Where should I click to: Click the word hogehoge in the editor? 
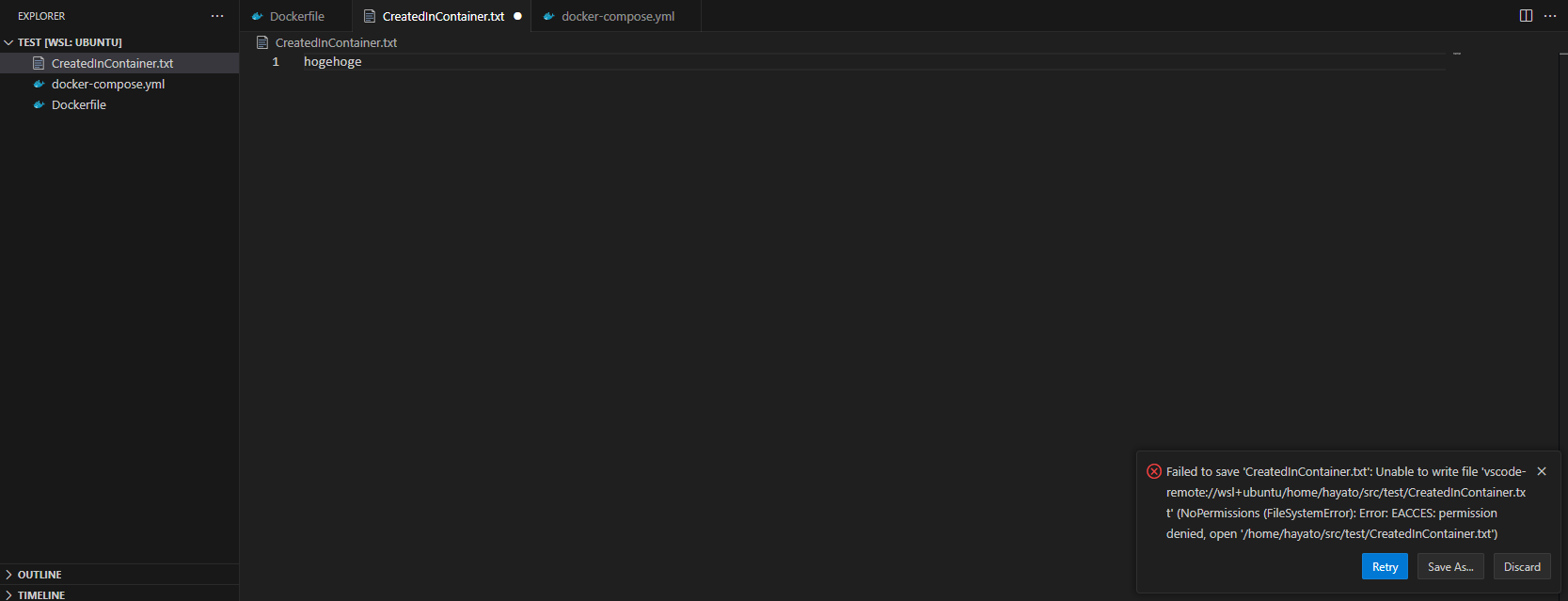point(332,62)
